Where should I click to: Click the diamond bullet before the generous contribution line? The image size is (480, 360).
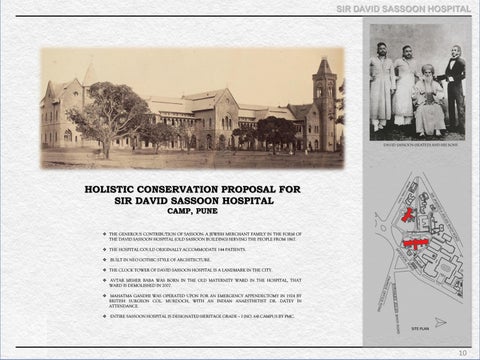click(x=105, y=234)
